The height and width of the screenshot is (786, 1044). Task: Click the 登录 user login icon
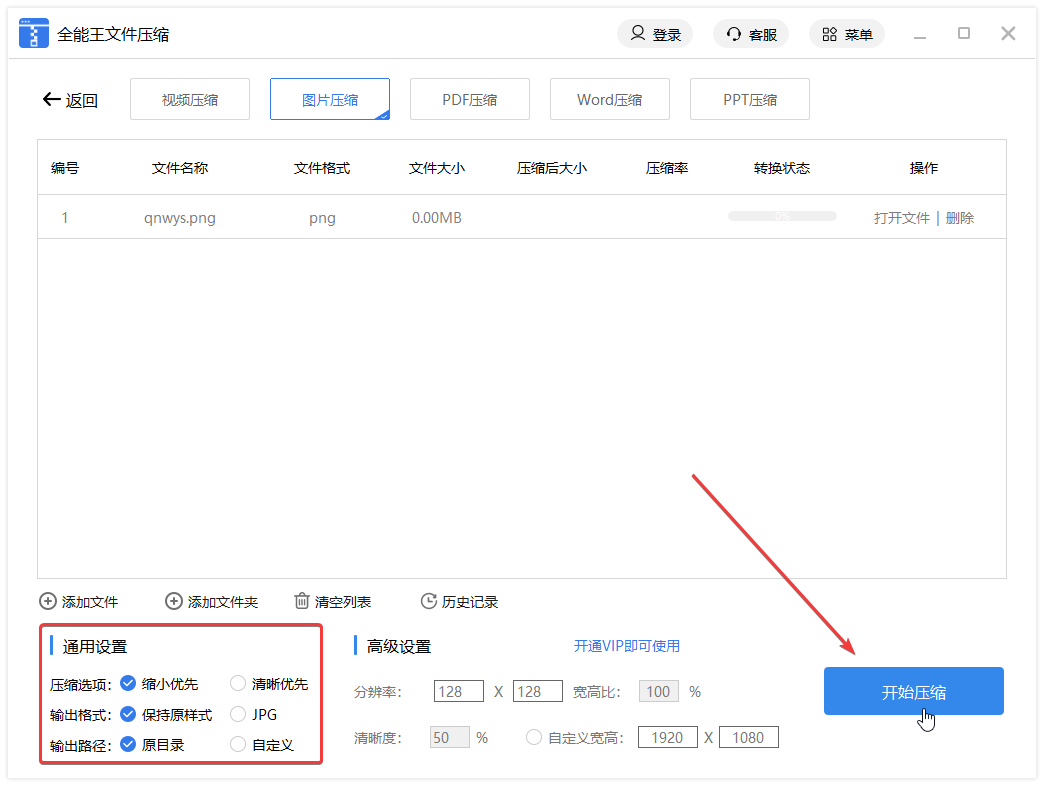pyautogui.click(x=637, y=34)
